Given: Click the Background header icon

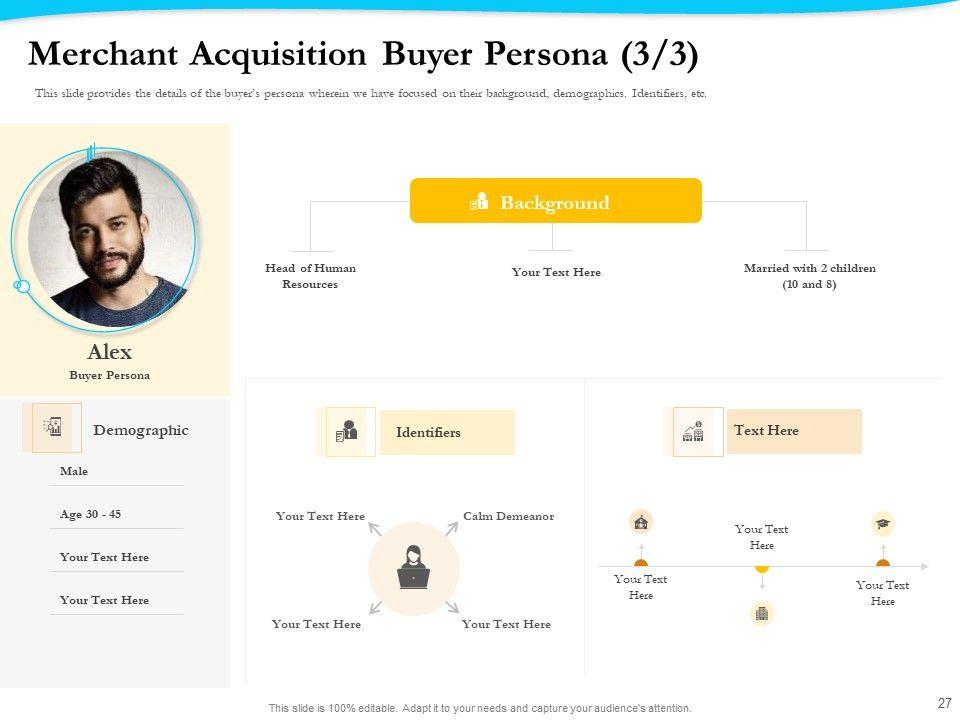Looking at the screenshot, I should pos(479,202).
